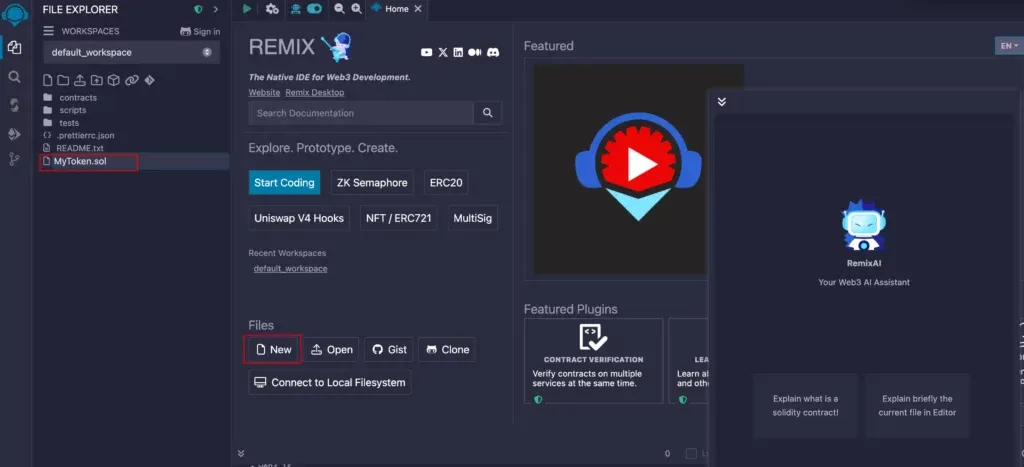Expand the File Explorer header arrow

[x=216, y=10]
